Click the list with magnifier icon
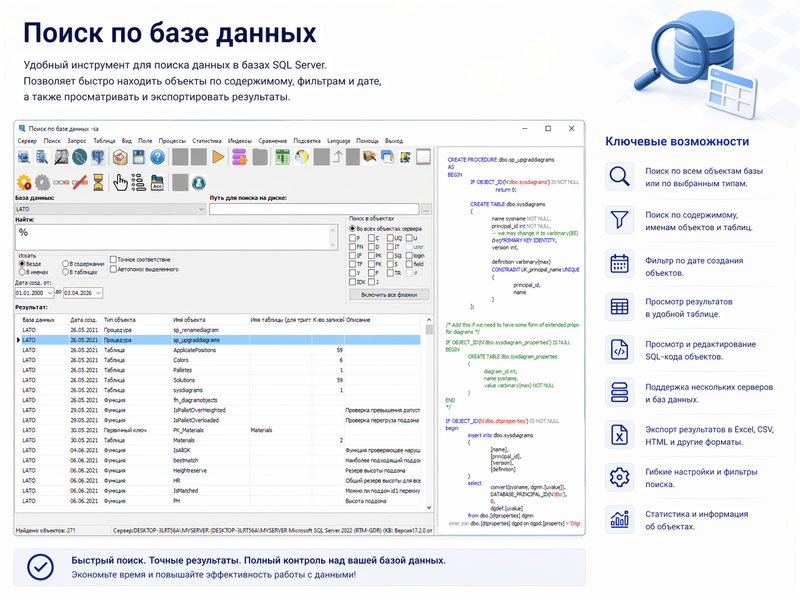Viewport: 800px width, 600px height. tap(42, 157)
